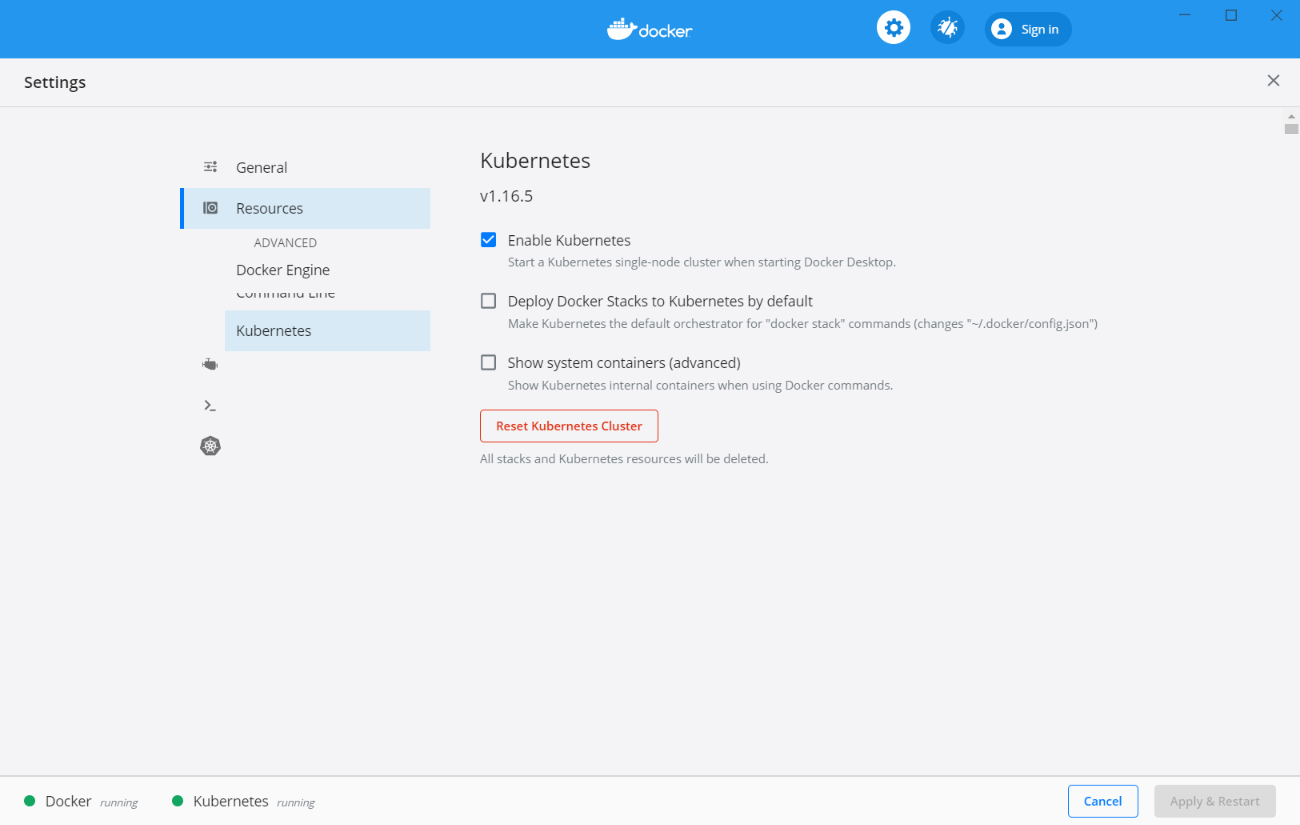Uncheck the Enable Kubernetes checkbox

click(488, 240)
